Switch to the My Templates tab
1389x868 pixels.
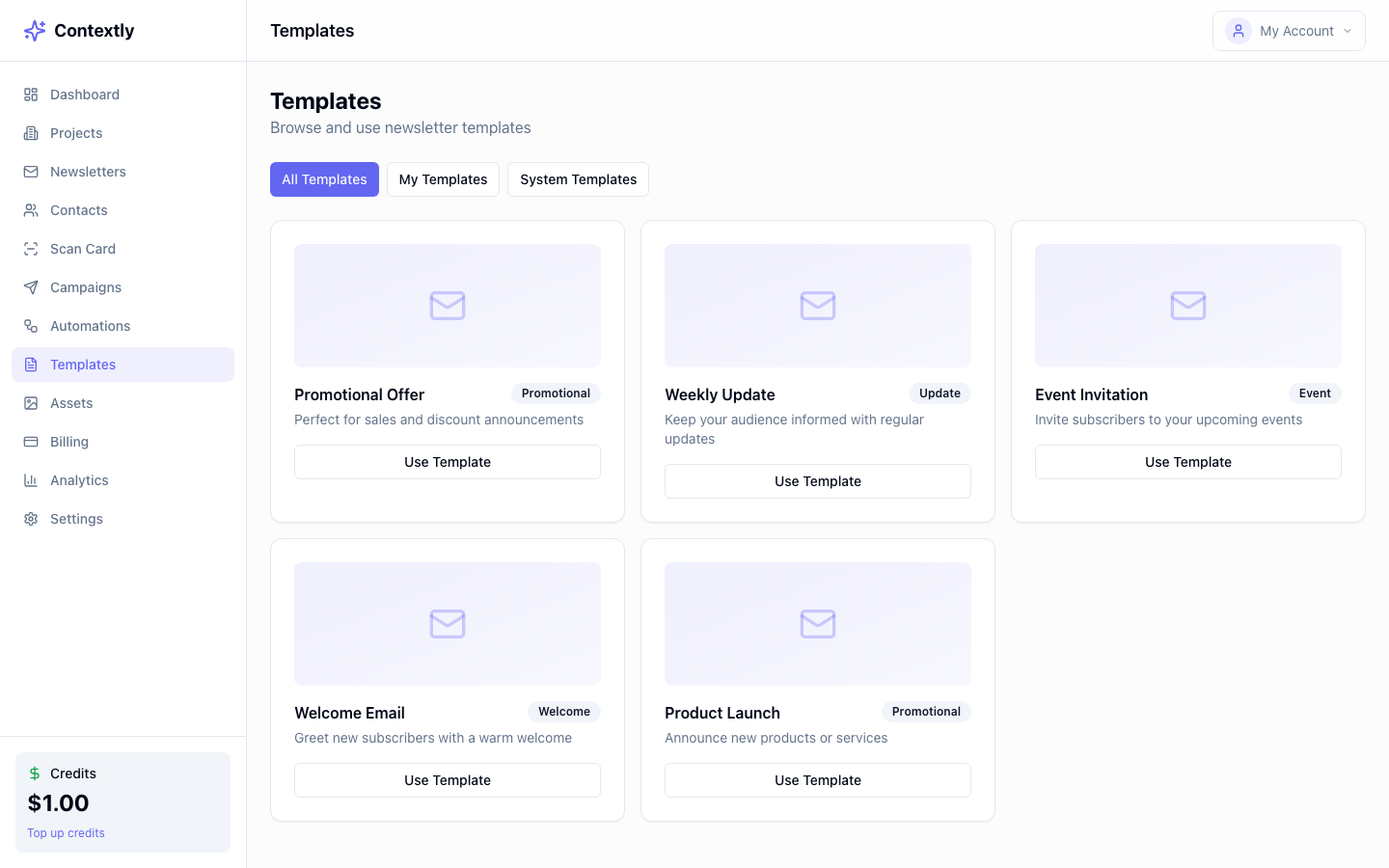coord(443,179)
